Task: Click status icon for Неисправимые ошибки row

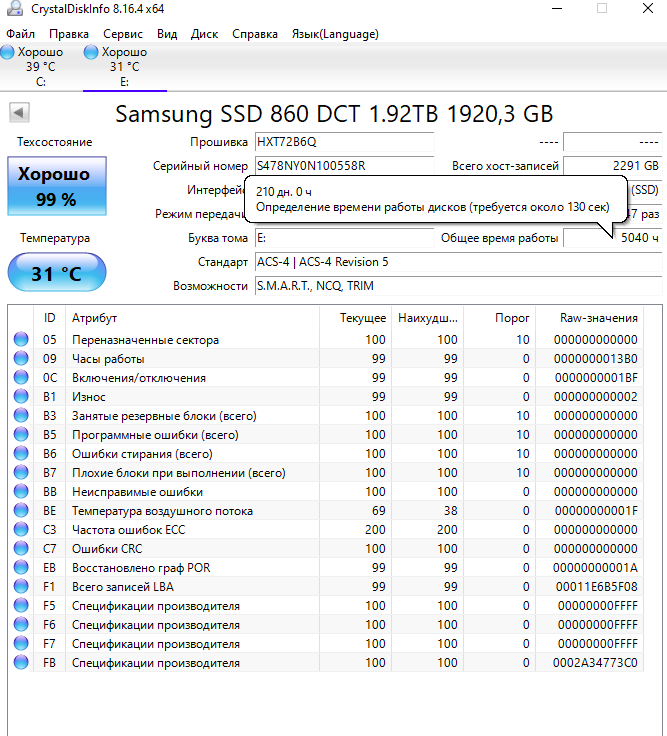Action: click(x=21, y=491)
